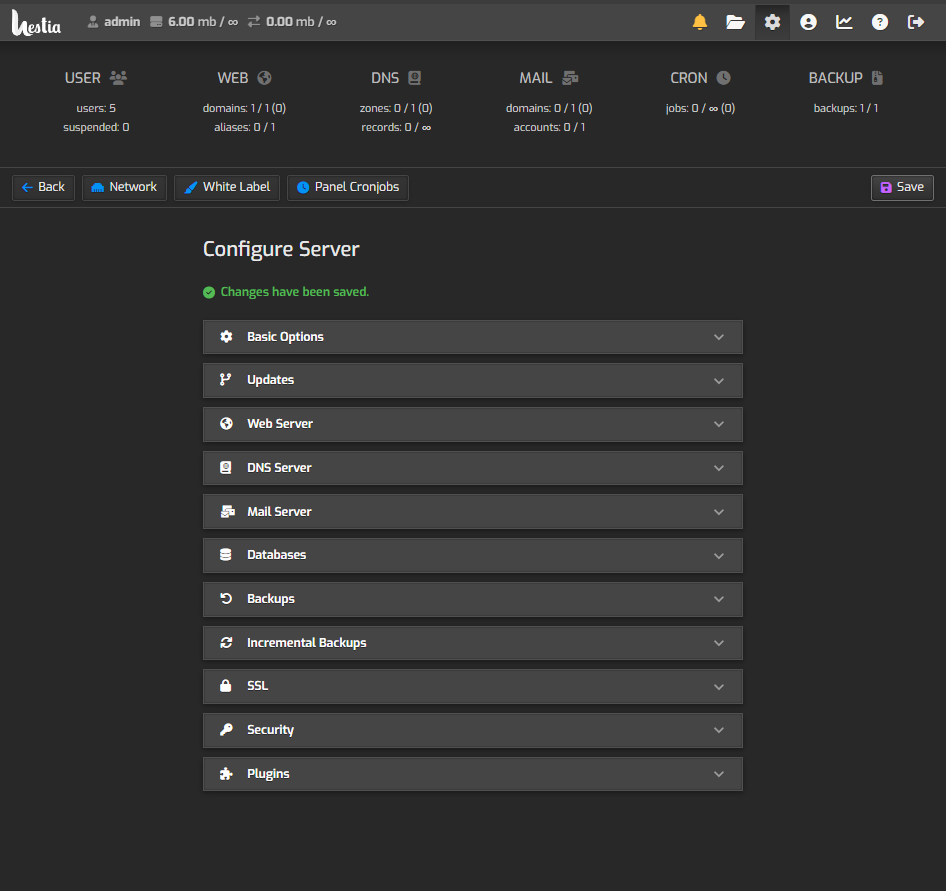Click the Incremental Backups sync icon
The height and width of the screenshot is (891, 946).
[226, 642]
